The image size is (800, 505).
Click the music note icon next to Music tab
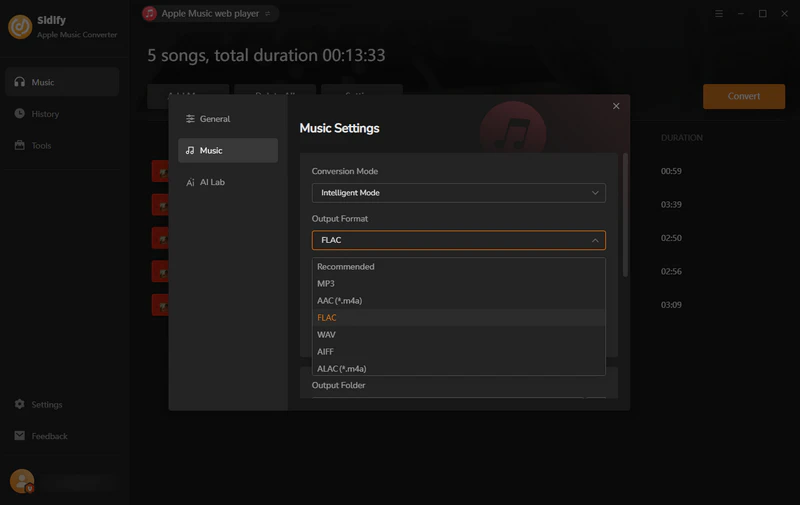point(190,150)
